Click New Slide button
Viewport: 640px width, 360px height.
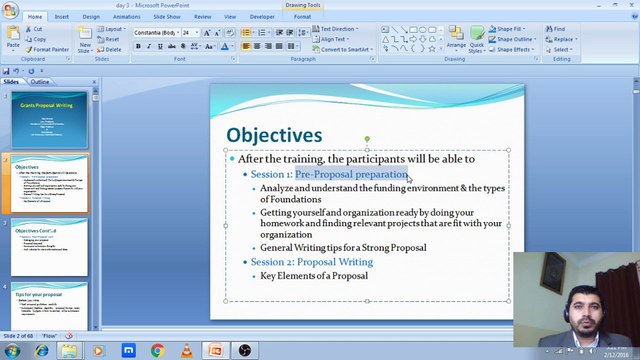[85, 40]
